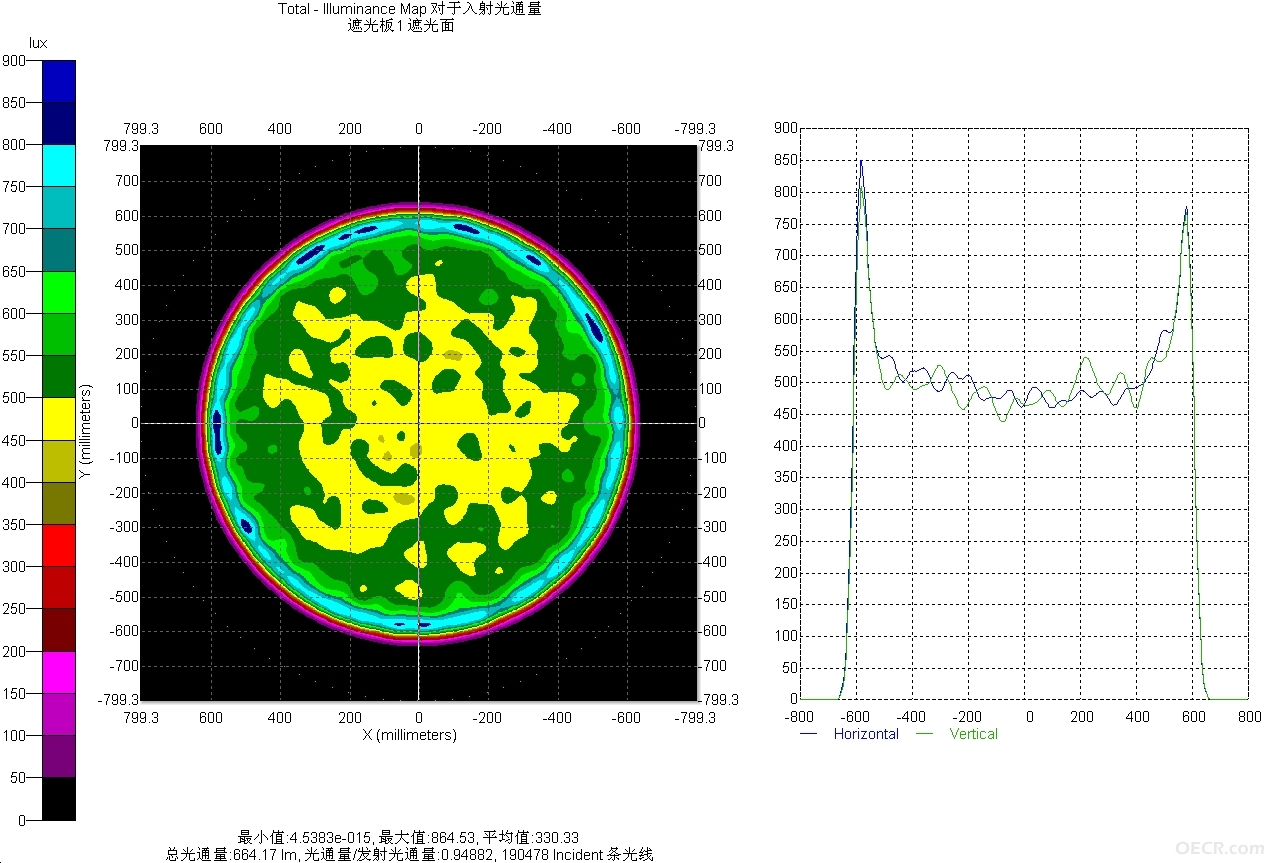Click the magenta 150-200 lux color band
Image resolution: width=1276 pixels, height=863 pixels.
click(x=59, y=672)
